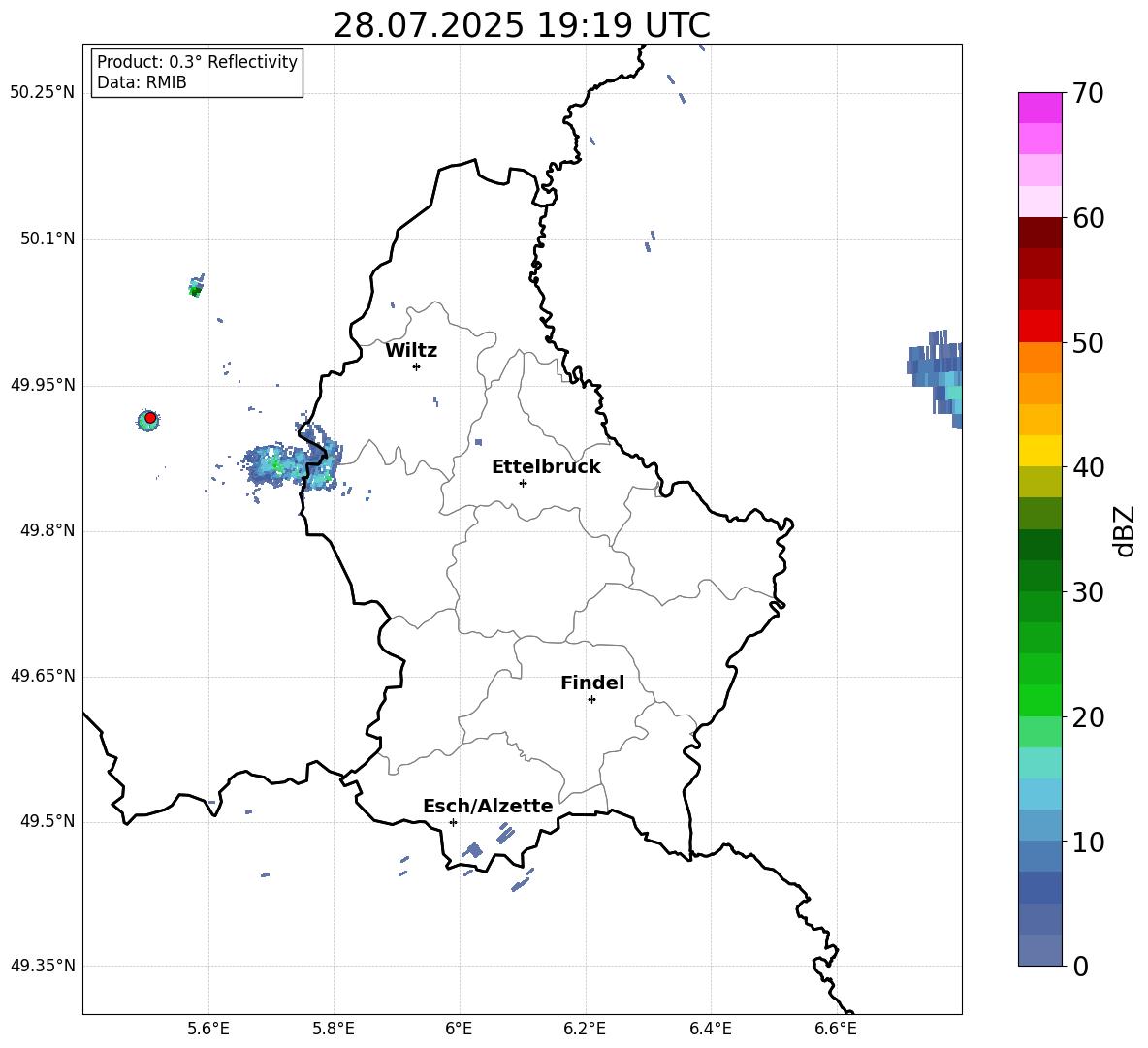Image resolution: width=1148 pixels, height=1048 pixels.
Task: Click the 40 tick on the colorbar
Action: [1088, 467]
